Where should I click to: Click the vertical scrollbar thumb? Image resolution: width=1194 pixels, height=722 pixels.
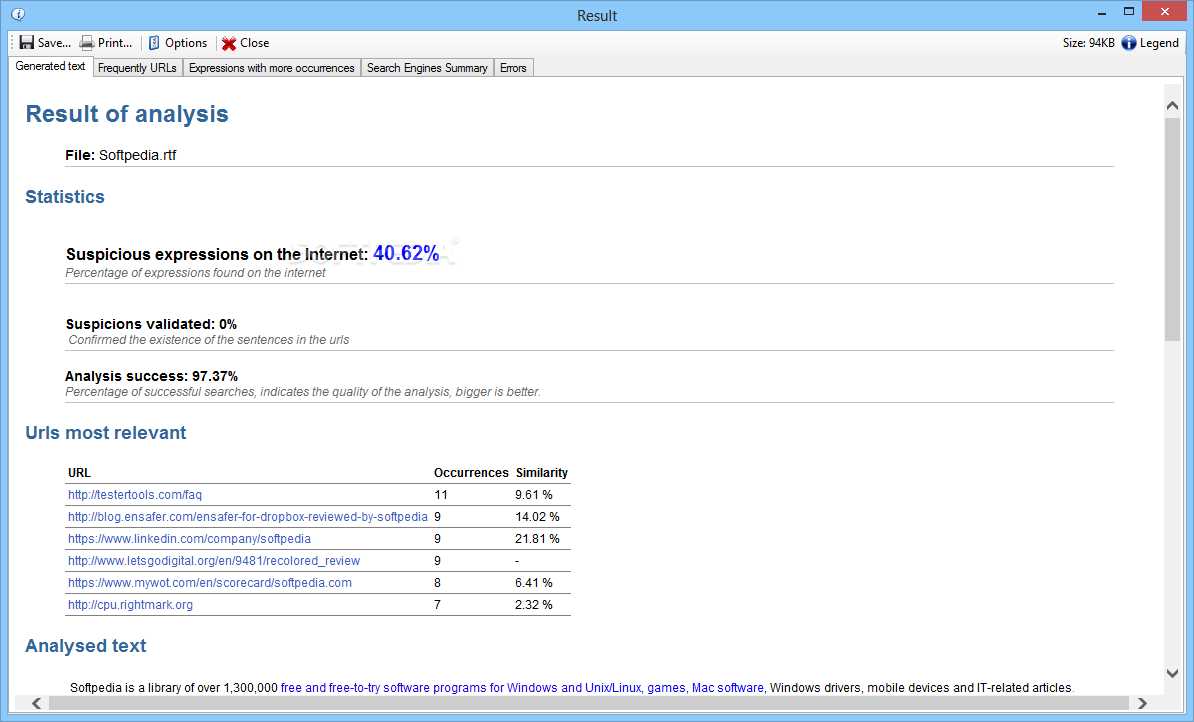[x=1172, y=228]
